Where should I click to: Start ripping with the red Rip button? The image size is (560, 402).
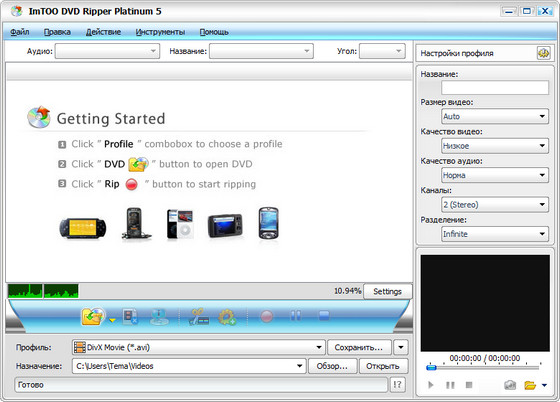pyautogui.click(x=266, y=316)
